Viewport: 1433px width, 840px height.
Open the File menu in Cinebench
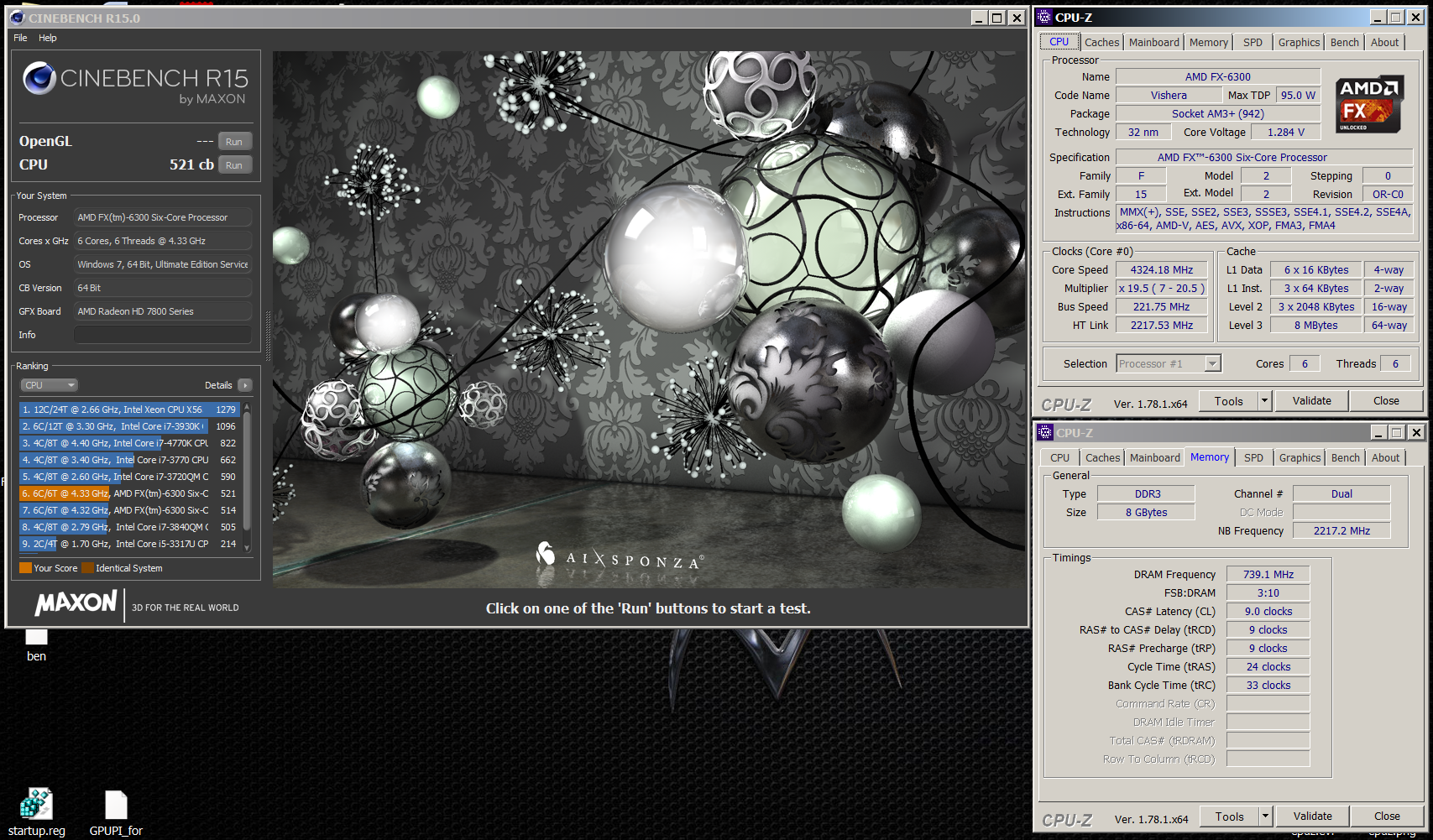[x=20, y=38]
